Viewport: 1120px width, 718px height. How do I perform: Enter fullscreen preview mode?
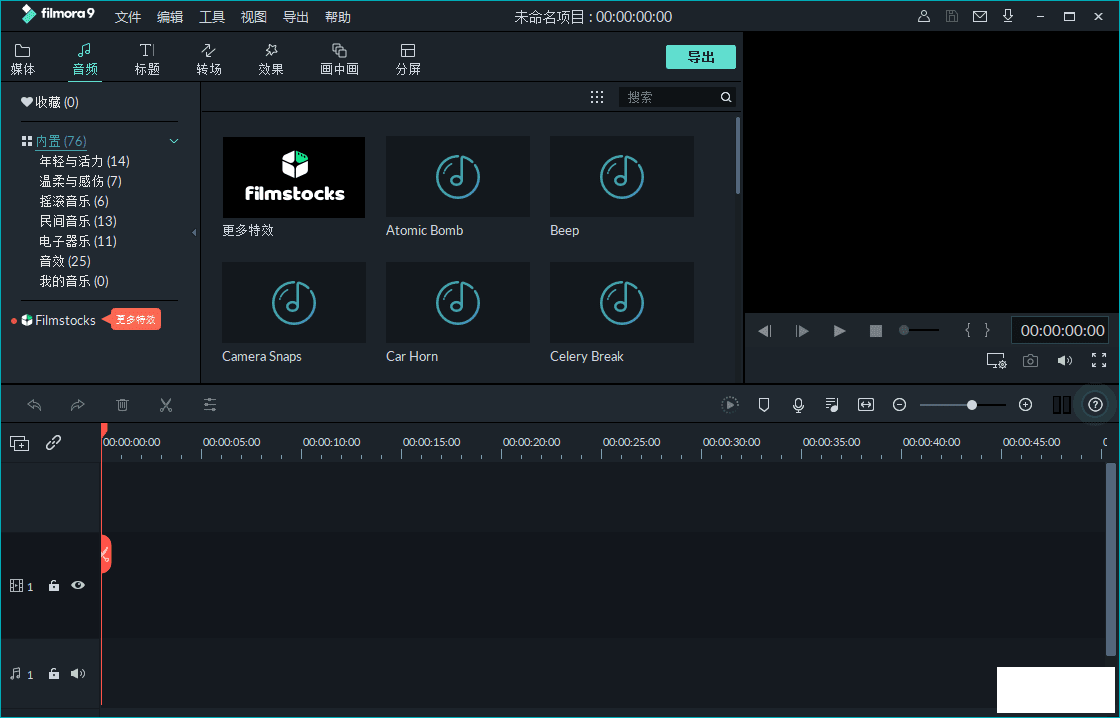[x=1099, y=360]
